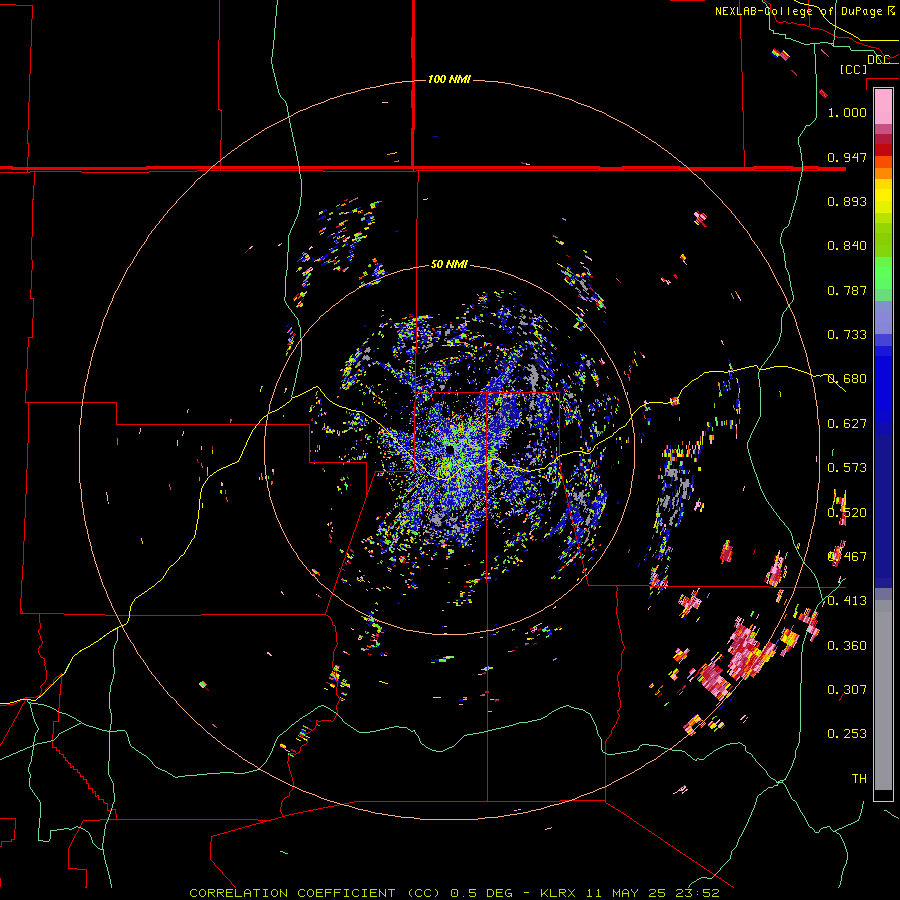This screenshot has height=900, width=900.
Task: Select the 0.680 legend value
Action: pos(847,379)
